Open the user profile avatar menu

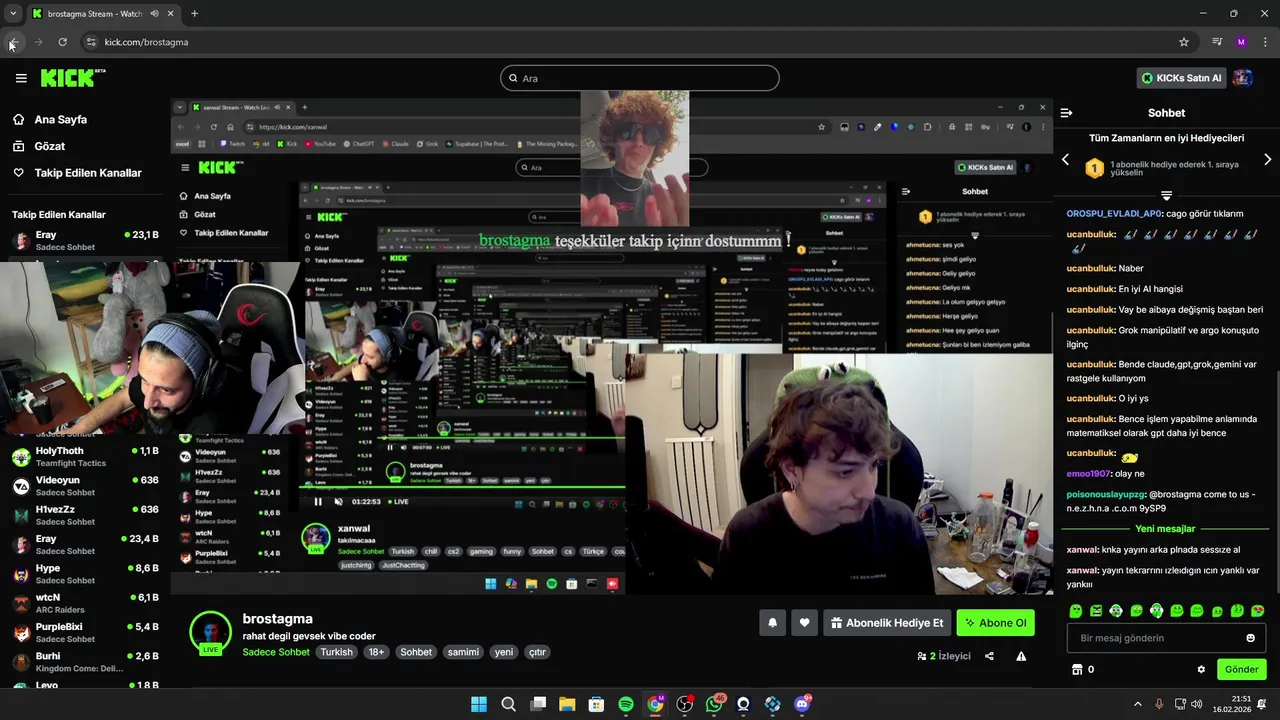(x=1243, y=78)
